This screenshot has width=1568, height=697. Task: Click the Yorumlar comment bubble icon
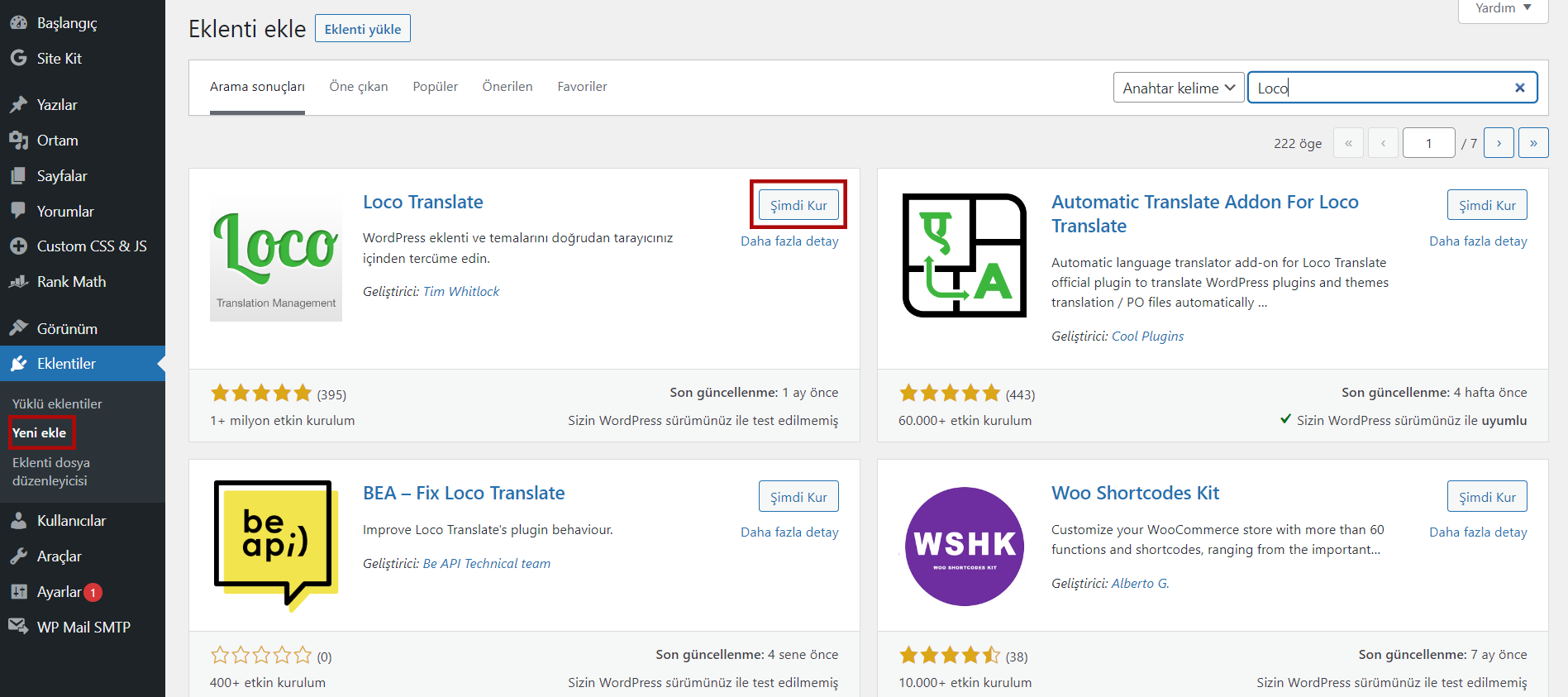(18, 211)
